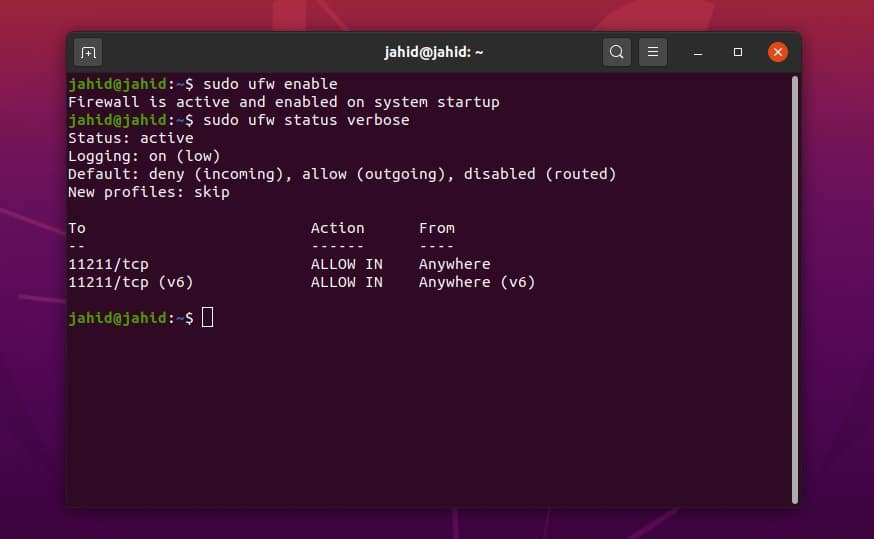
Task: Click the 'To' column header
Action: [x=77, y=228]
